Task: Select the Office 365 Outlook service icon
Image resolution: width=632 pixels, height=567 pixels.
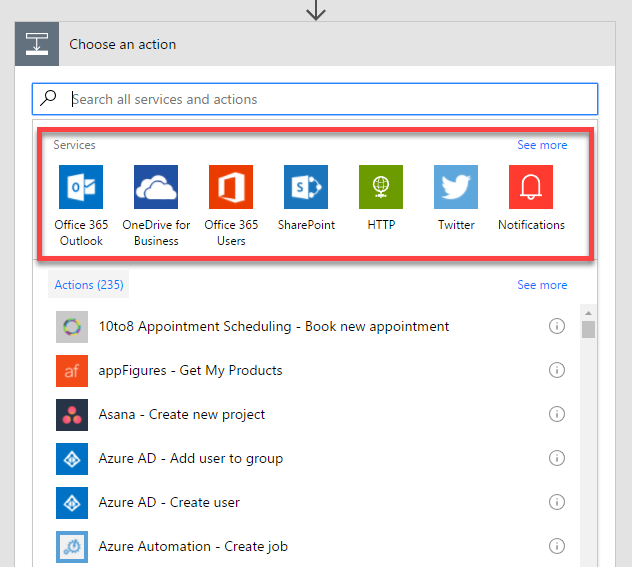Action: pos(81,187)
